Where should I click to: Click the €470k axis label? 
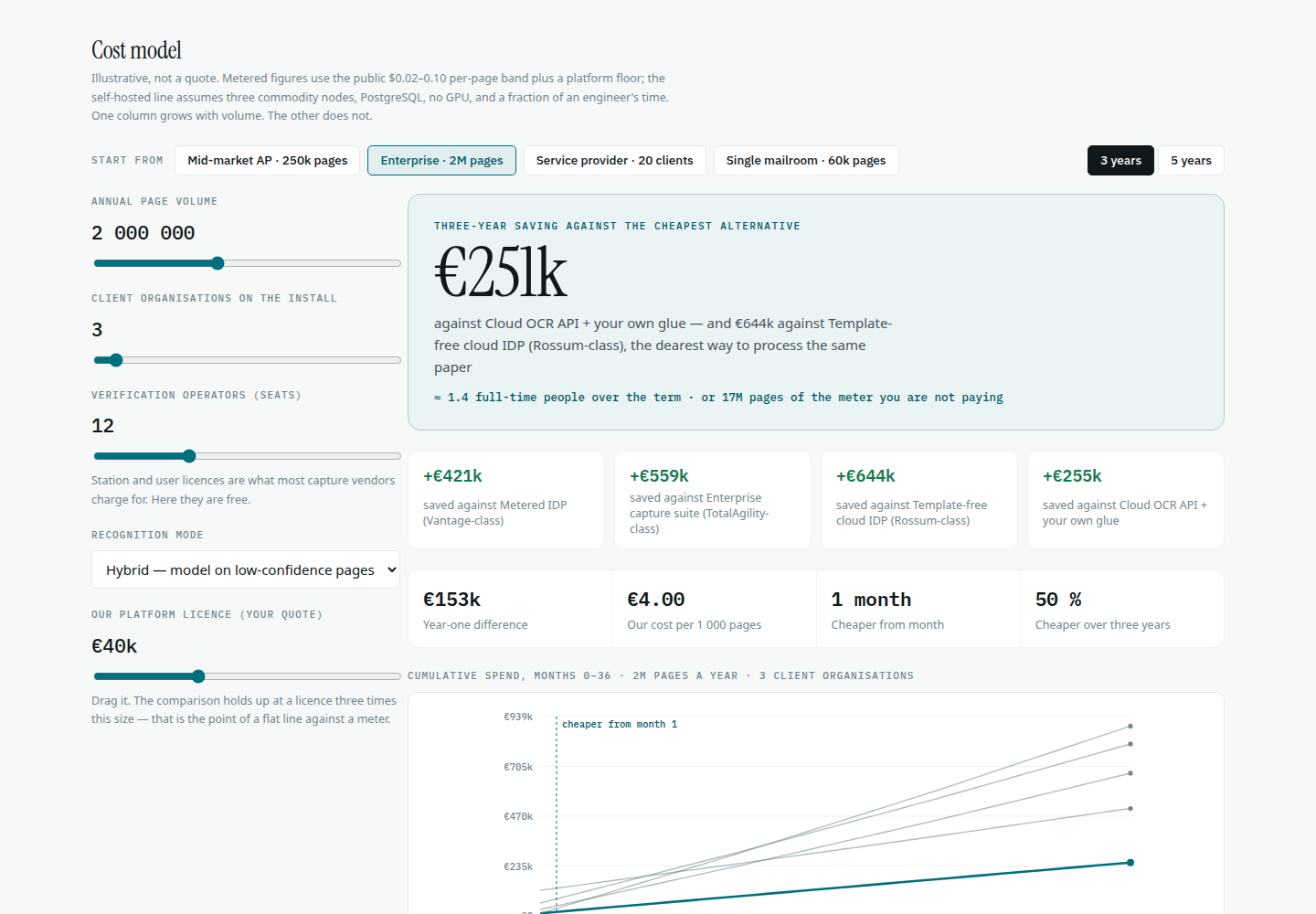coord(518,816)
